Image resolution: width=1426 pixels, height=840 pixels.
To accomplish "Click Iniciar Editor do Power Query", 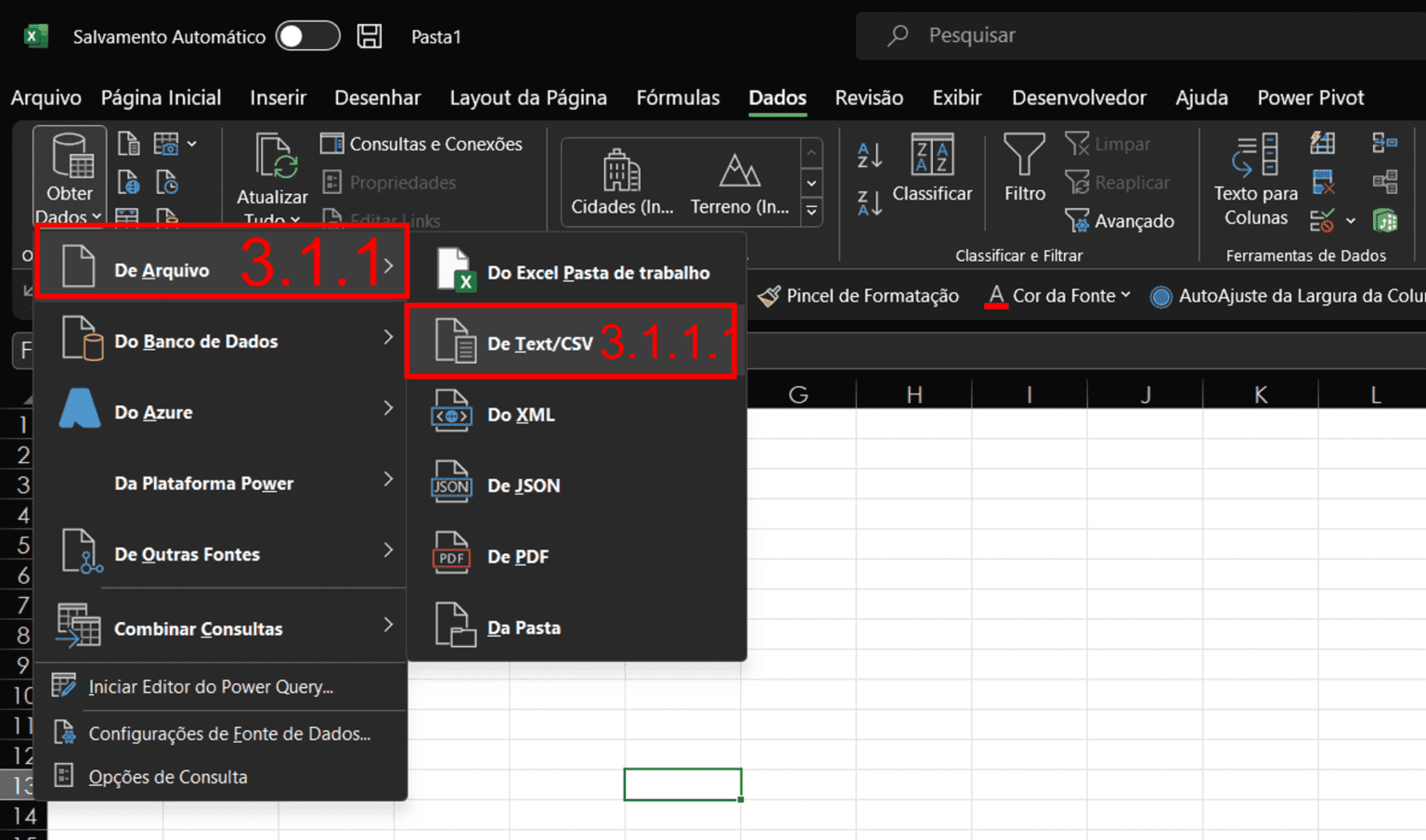I will [210, 687].
